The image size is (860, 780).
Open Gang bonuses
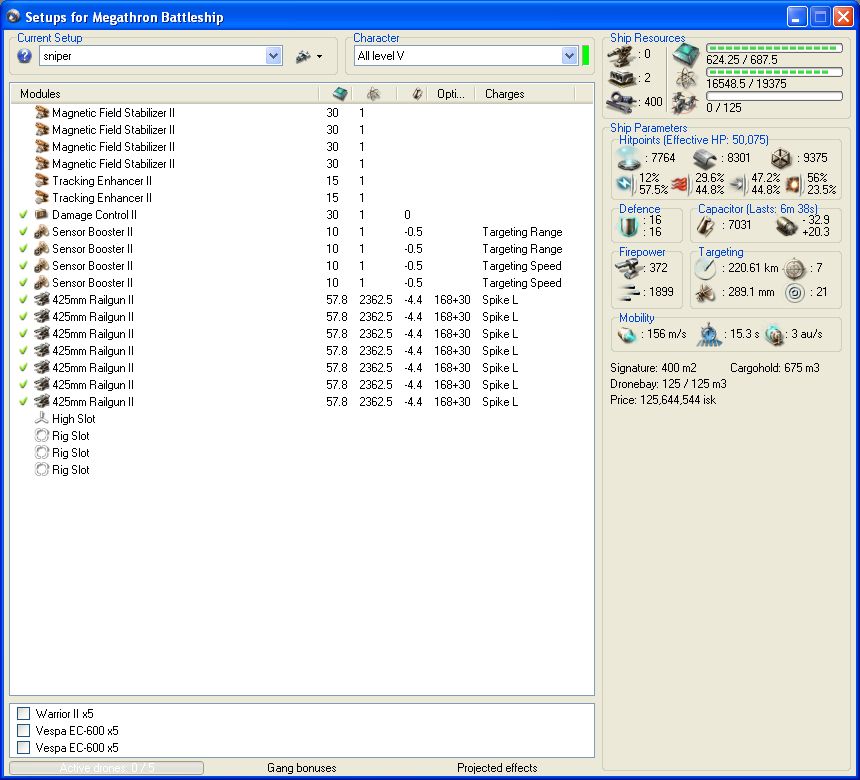(x=302, y=768)
